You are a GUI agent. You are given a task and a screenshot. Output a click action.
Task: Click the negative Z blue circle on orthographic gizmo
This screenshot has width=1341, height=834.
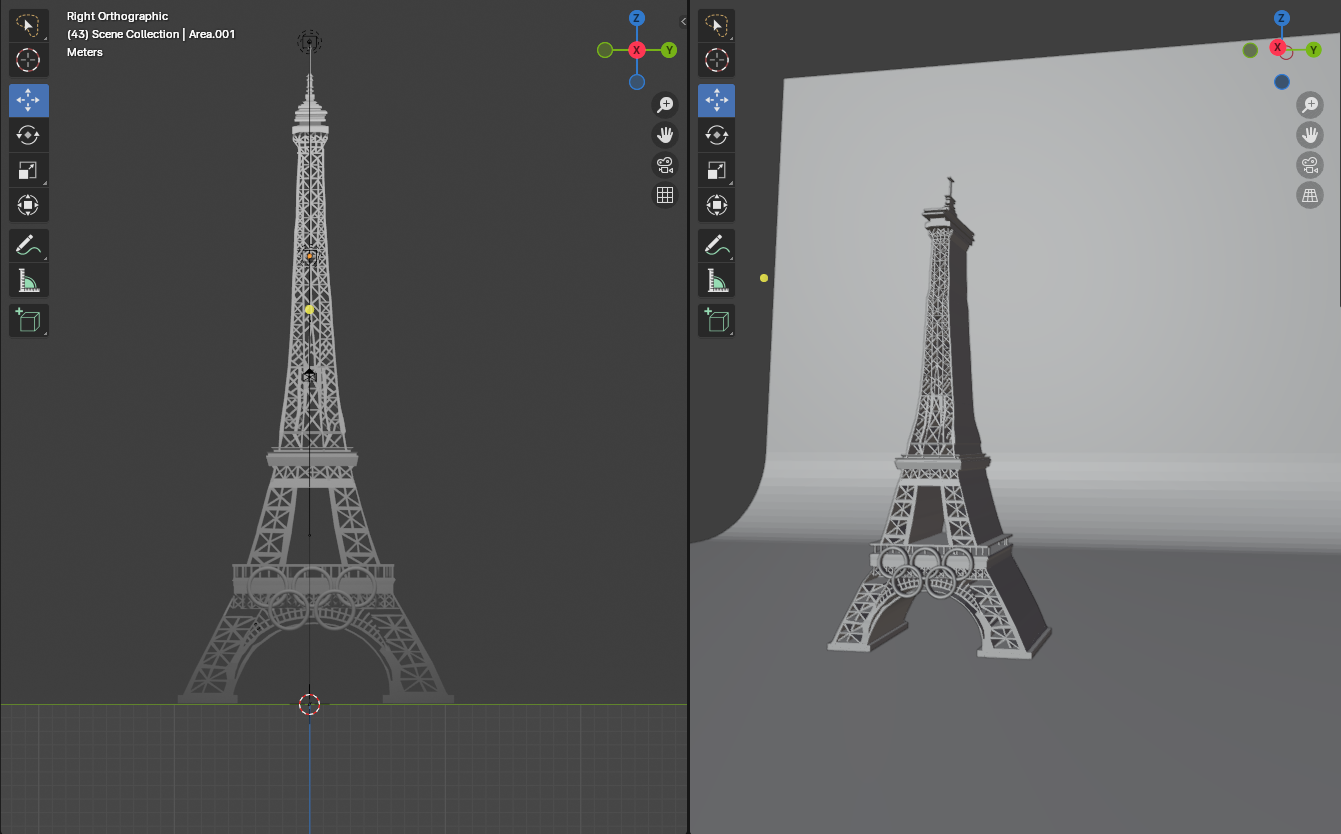tap(637, 82)
